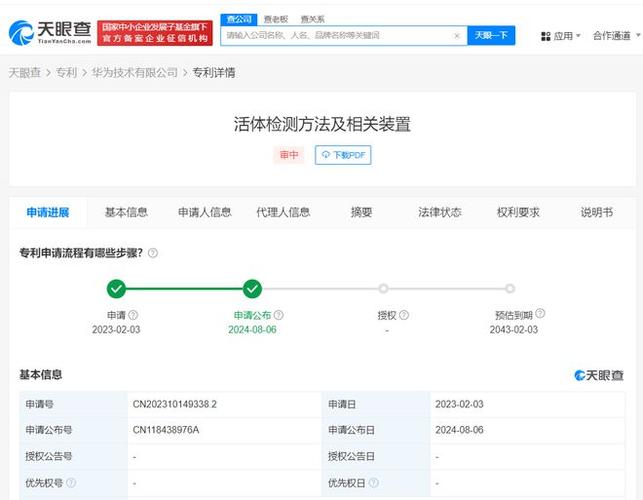Clear the search field with the X icon

pyautogui.click(x=457, y=36)
